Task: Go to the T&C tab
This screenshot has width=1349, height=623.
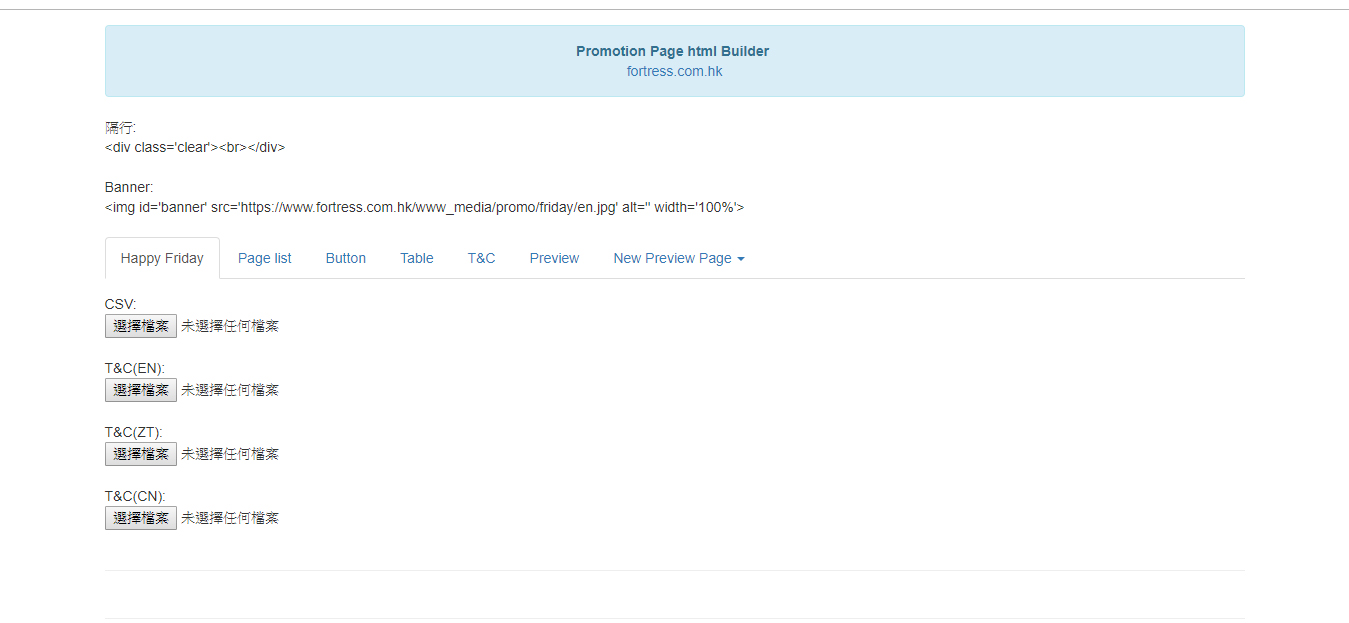Action: click(481, 258)
